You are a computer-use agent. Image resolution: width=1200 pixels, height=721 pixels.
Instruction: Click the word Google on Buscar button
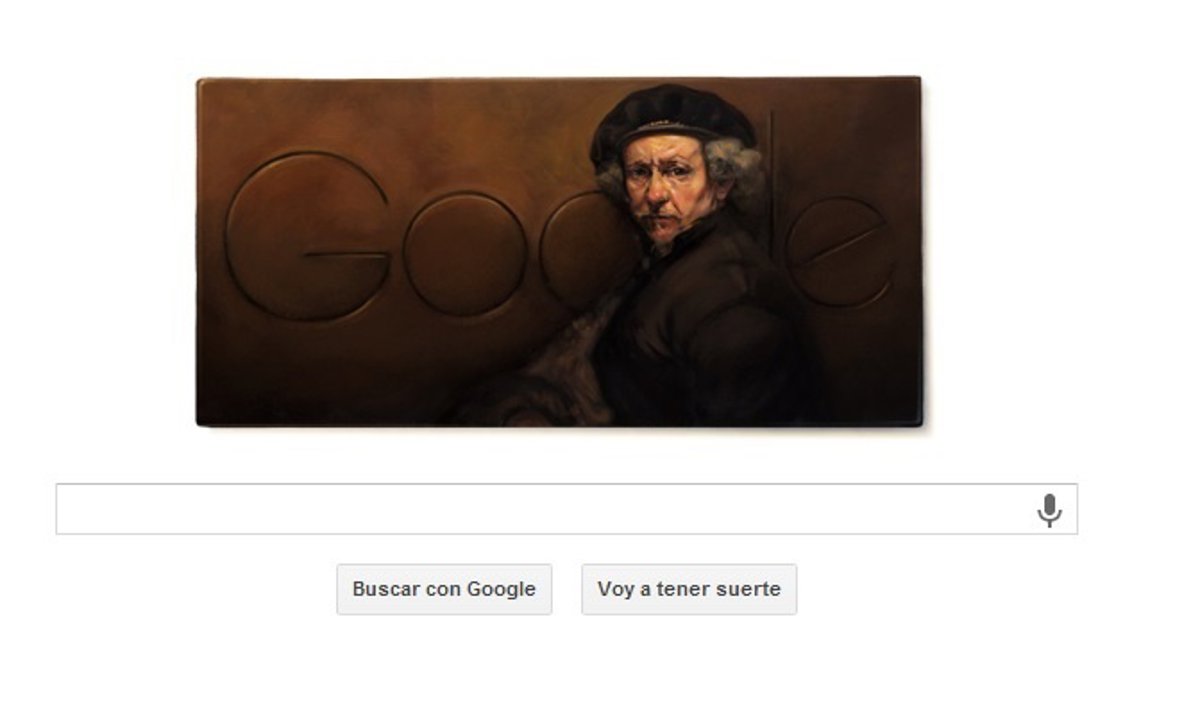(501, 589)
